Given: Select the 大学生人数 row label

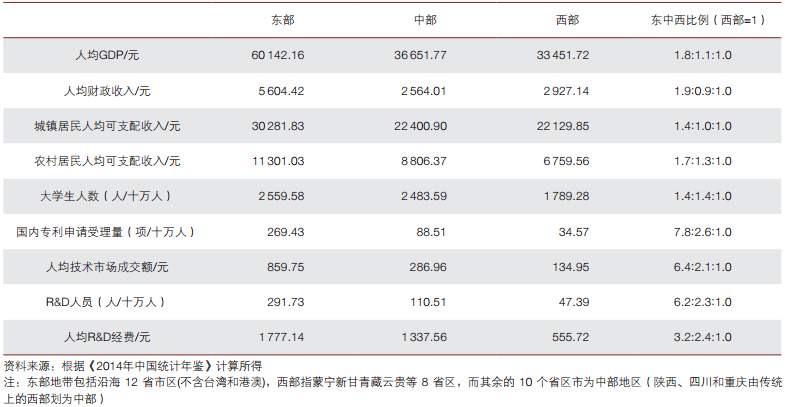Looking at the screenshot, I should (106, 196).
